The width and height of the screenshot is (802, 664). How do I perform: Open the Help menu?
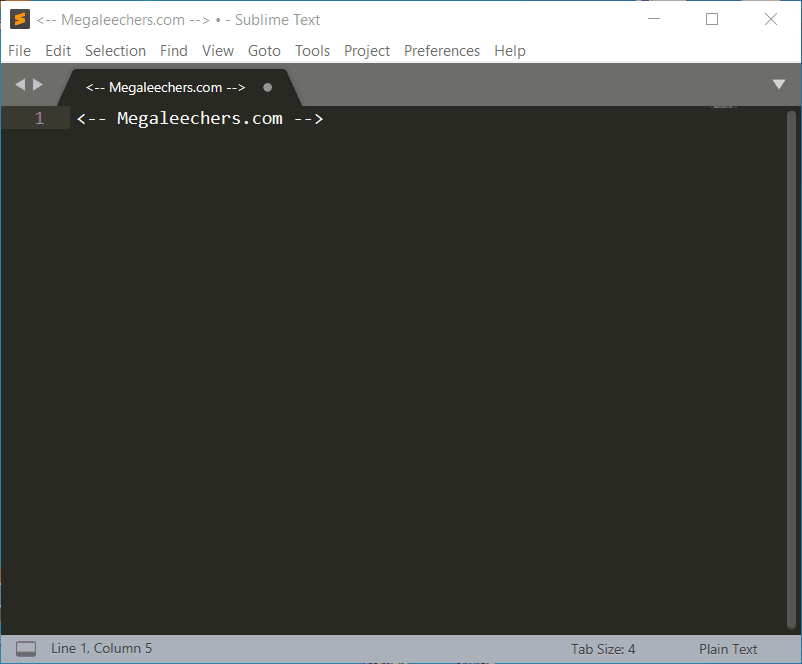click(510, 51)
